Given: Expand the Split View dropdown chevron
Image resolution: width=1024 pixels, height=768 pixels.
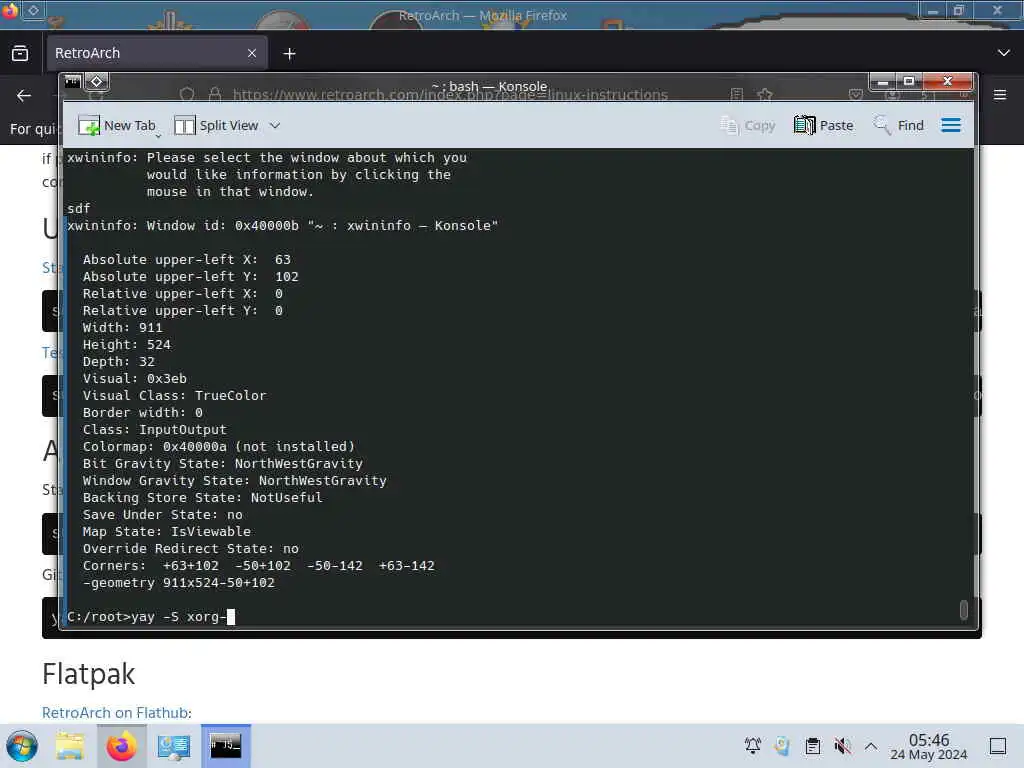Looking at the screenshot, I should [275, 125].
